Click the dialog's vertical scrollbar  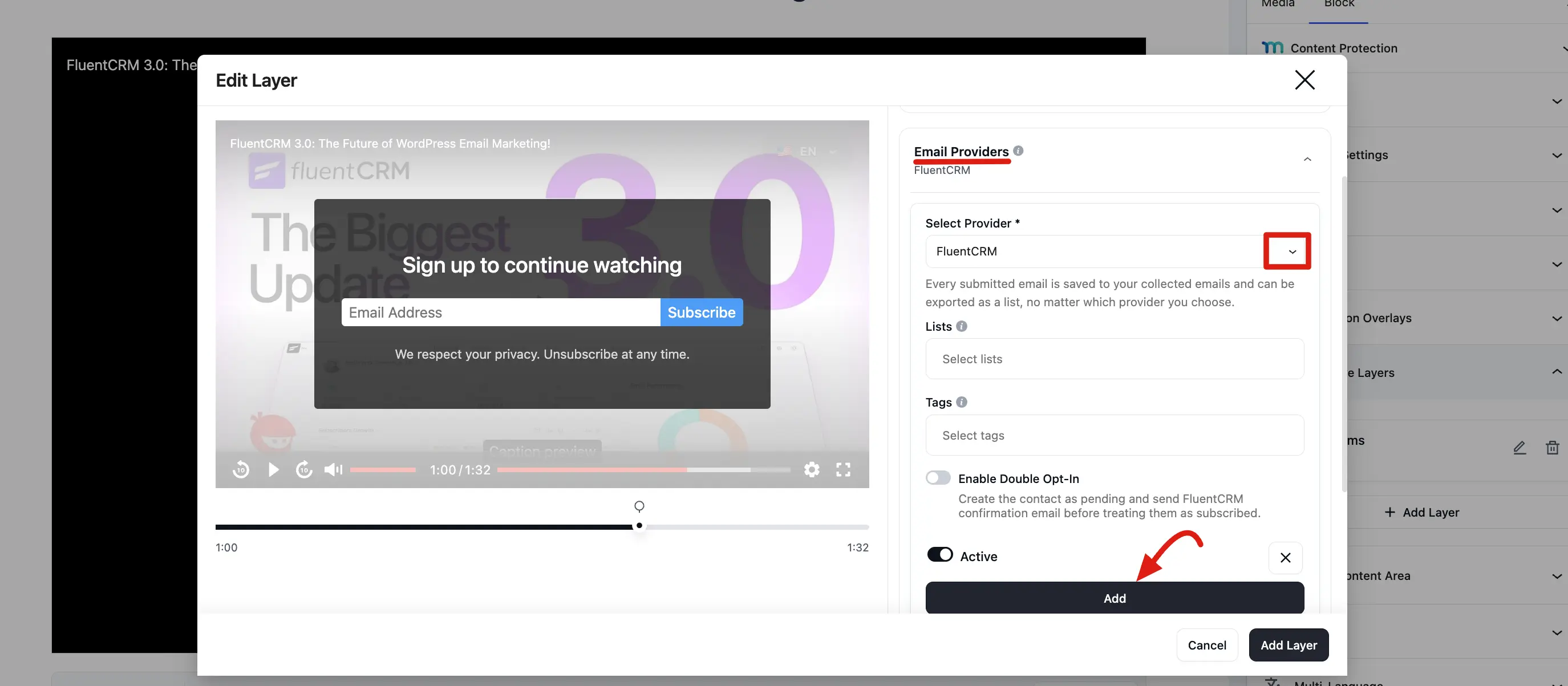1344,334
